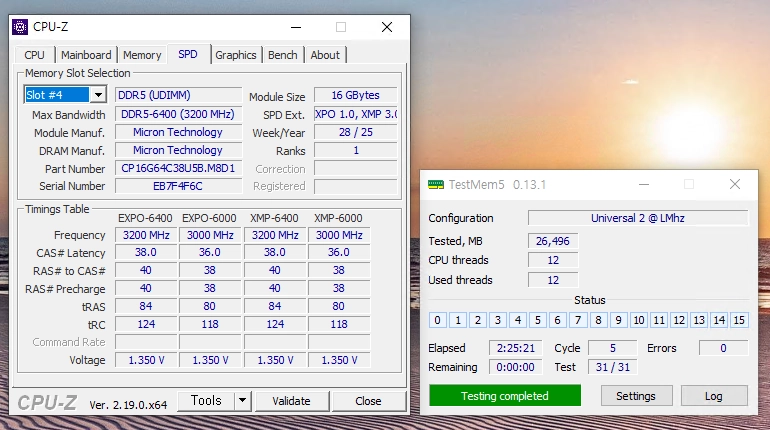
Task: Open the TestMem5 Log
Action: (714, 396)
